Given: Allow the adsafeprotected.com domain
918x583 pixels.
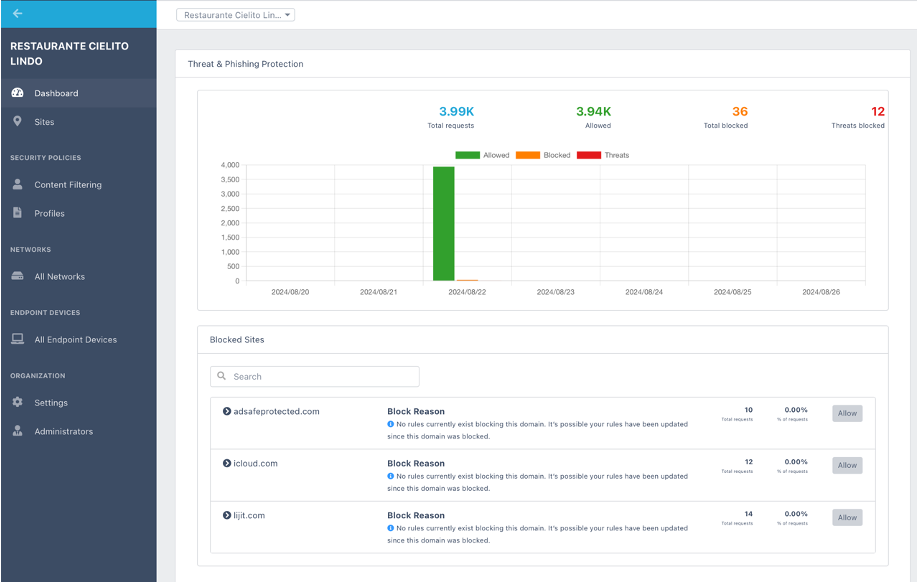Looking at the screenshot, I should click(x=847, y=413).
